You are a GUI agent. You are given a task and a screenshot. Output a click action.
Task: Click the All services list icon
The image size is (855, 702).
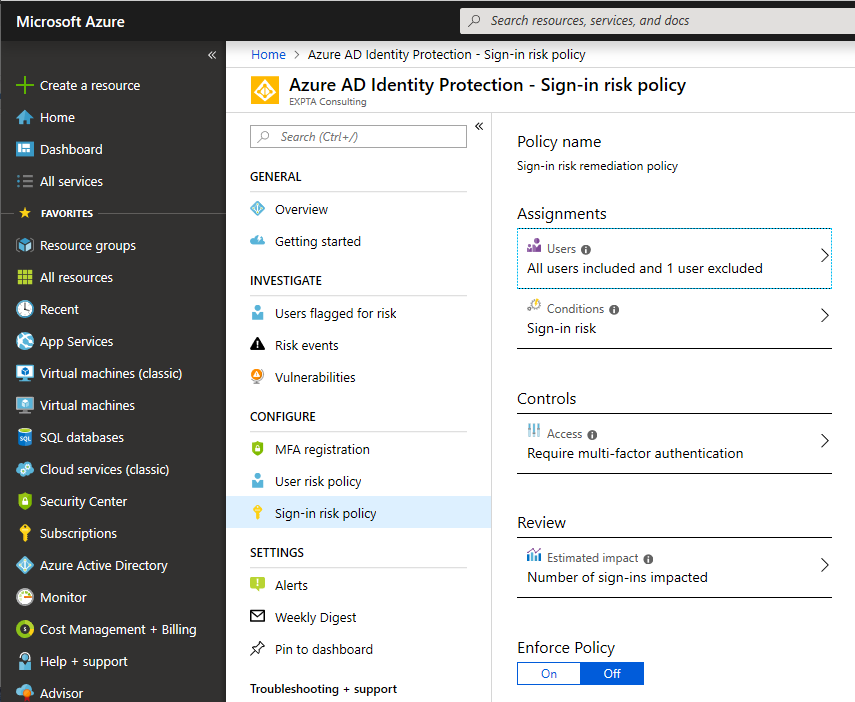coord(25,181)
